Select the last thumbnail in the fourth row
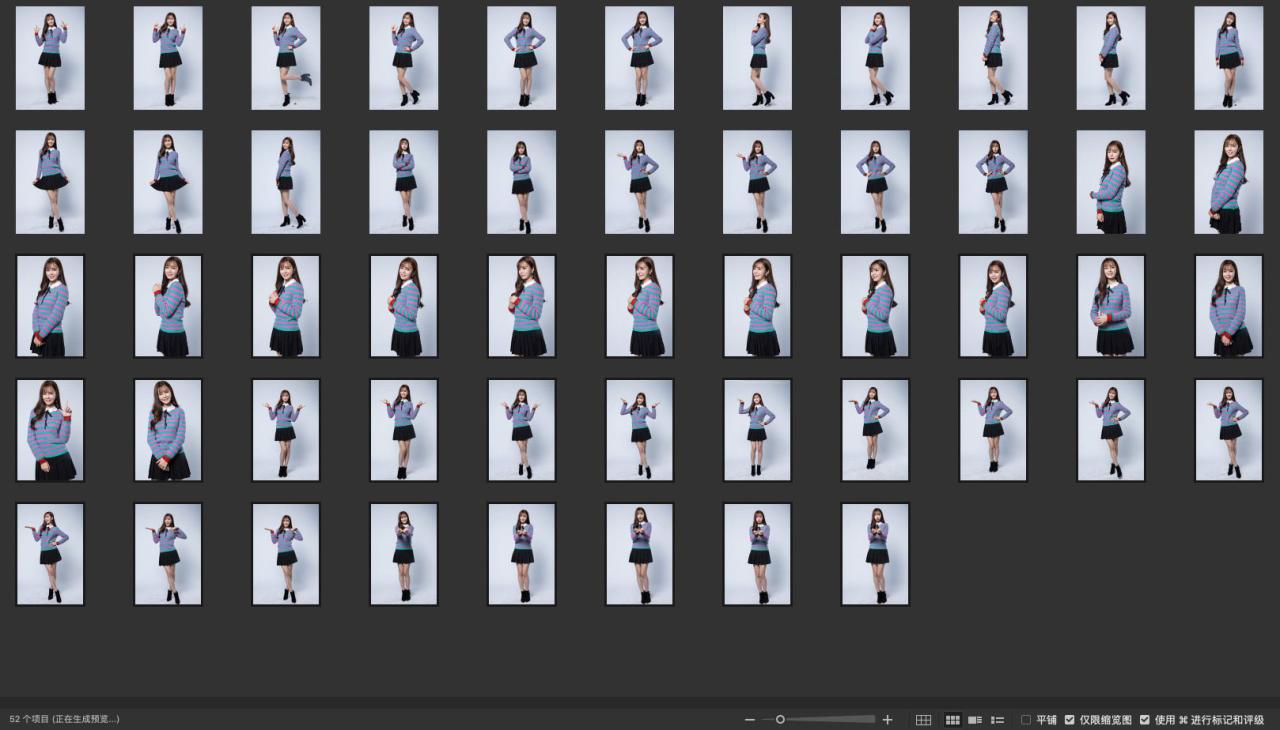 click(1228, 430)
